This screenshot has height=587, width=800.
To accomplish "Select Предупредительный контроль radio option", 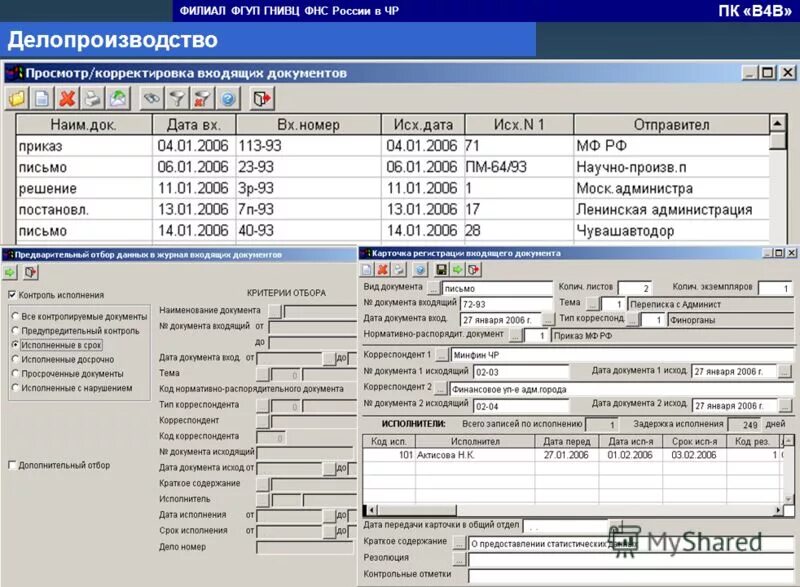I will click(x=15, y=330).
